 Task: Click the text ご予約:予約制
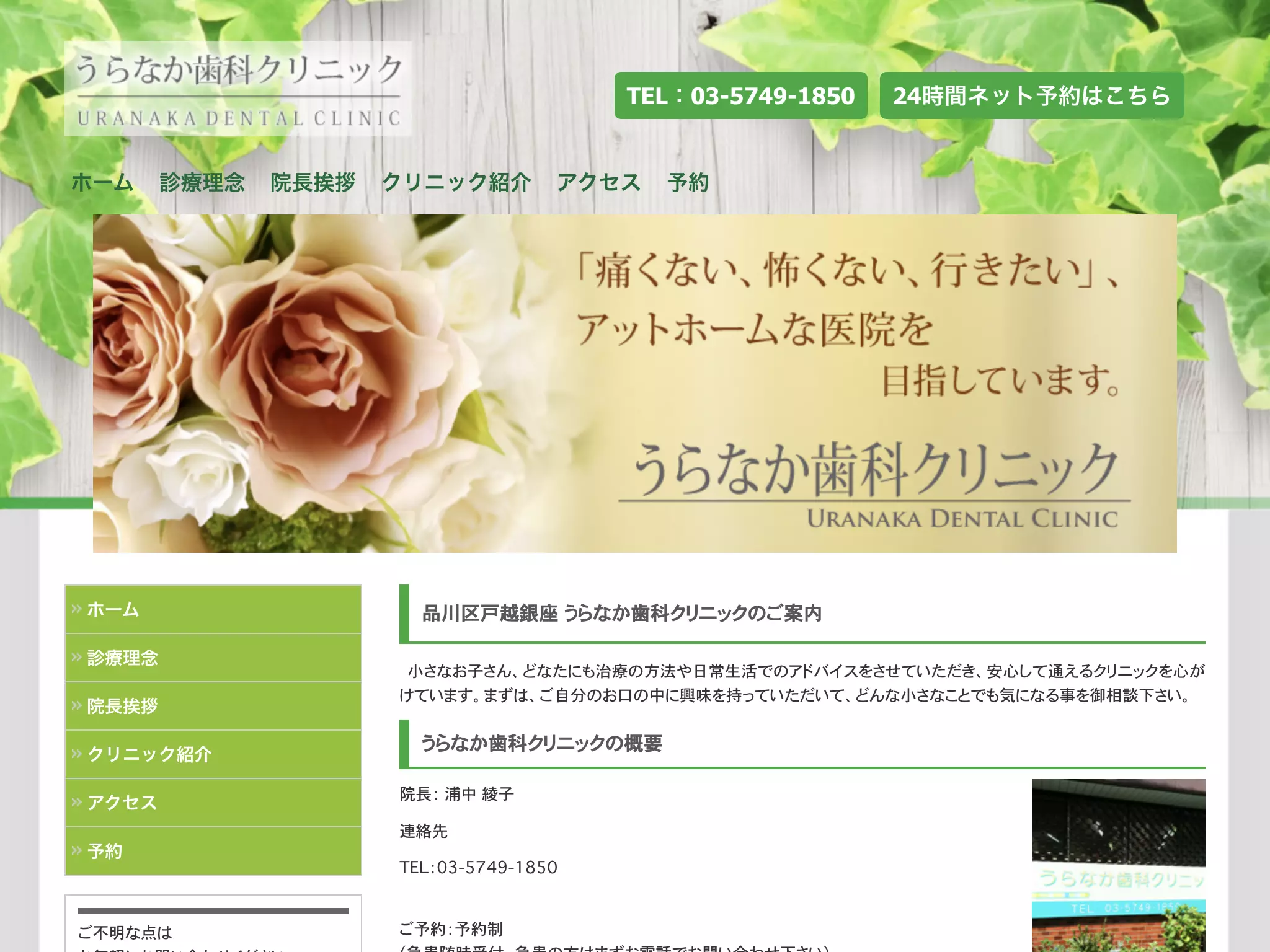(x=451, y=928)
